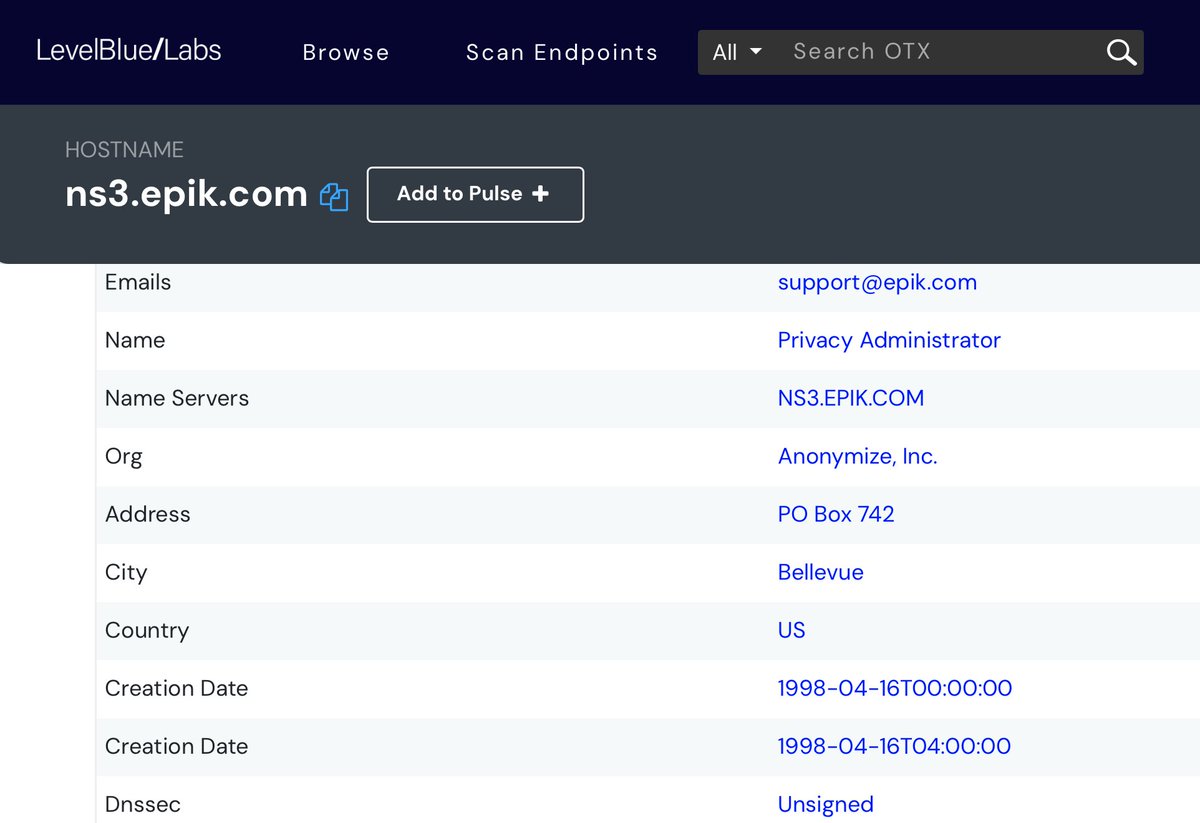The image size is (1200, 823).
Task: Click the LevelBlue Labs logo
Action: coord(129,50)
